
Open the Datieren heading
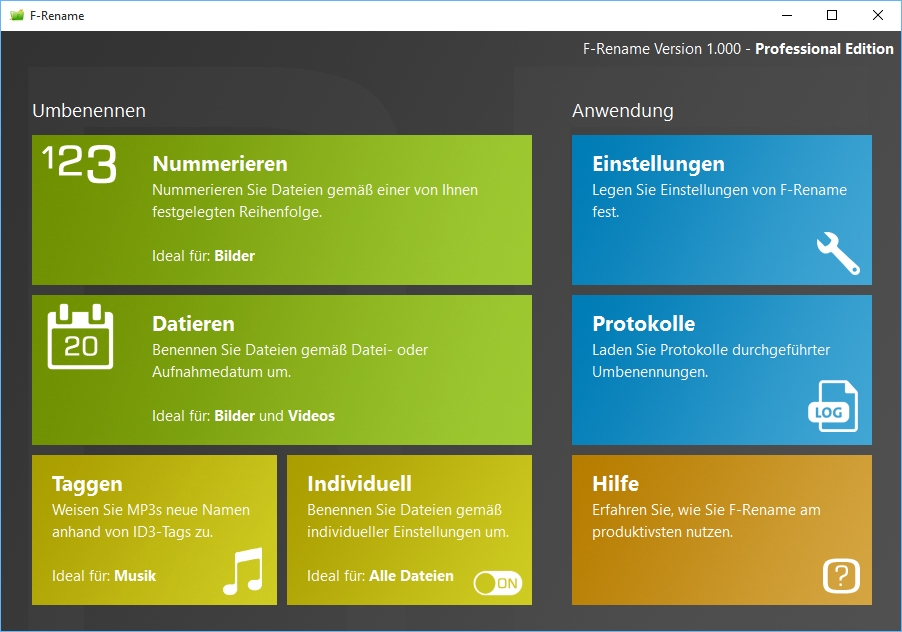coord(193,324)
